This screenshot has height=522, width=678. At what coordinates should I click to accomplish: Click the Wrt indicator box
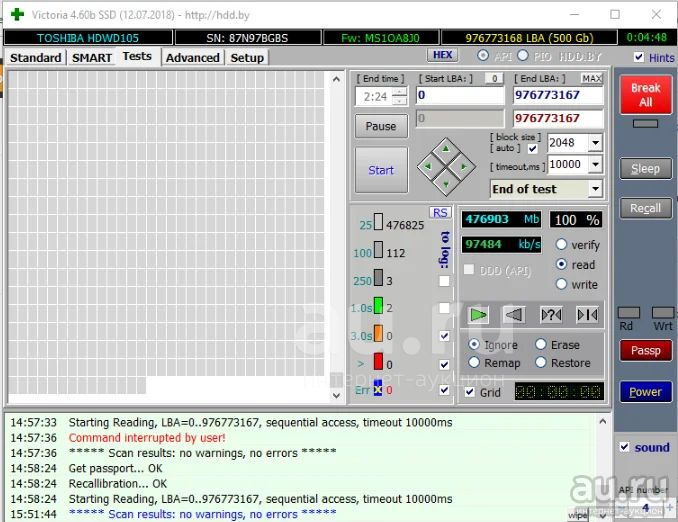(662, 313)
